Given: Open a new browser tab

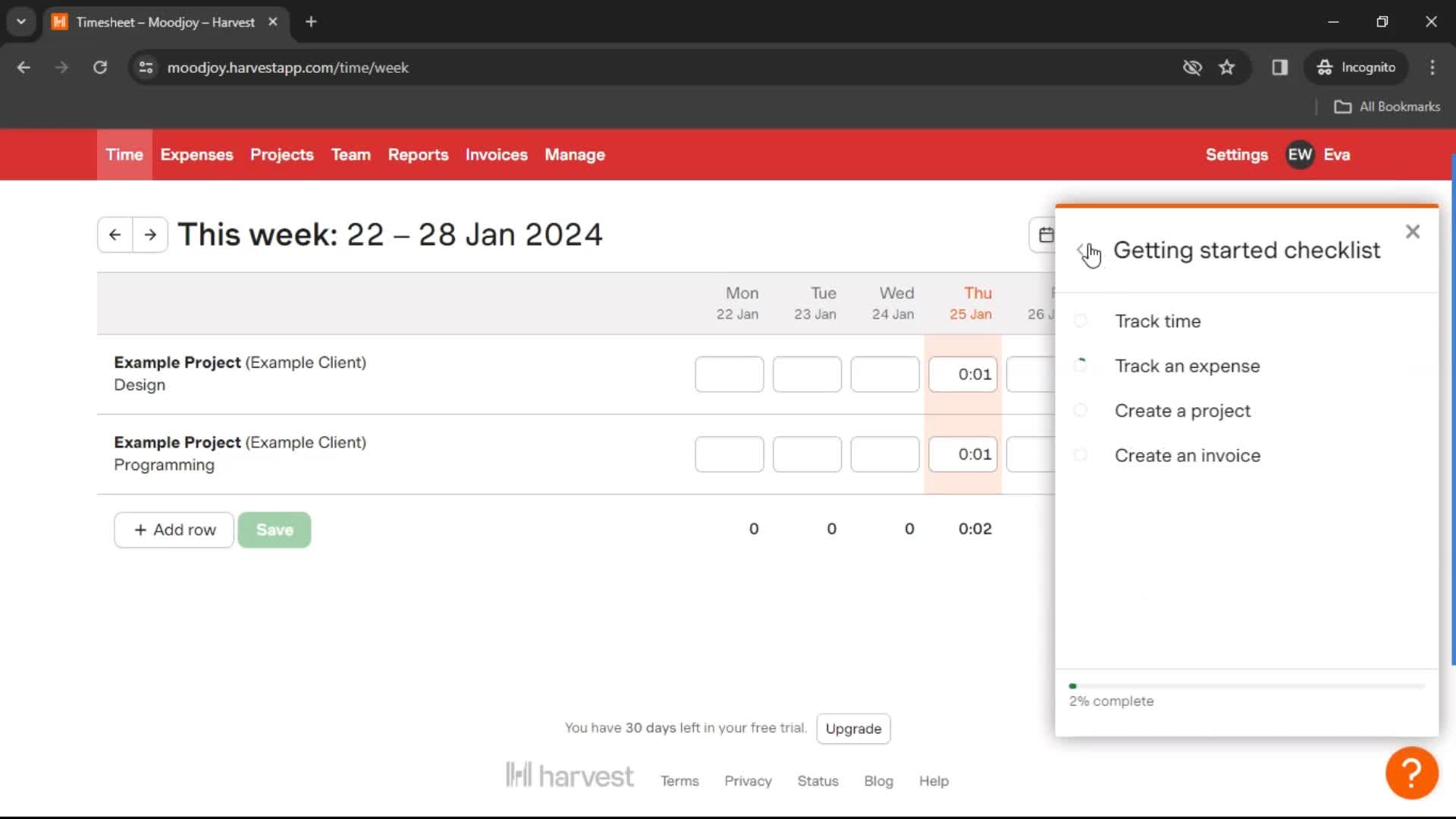Looking at the screenshot, I should coord(311,22).
